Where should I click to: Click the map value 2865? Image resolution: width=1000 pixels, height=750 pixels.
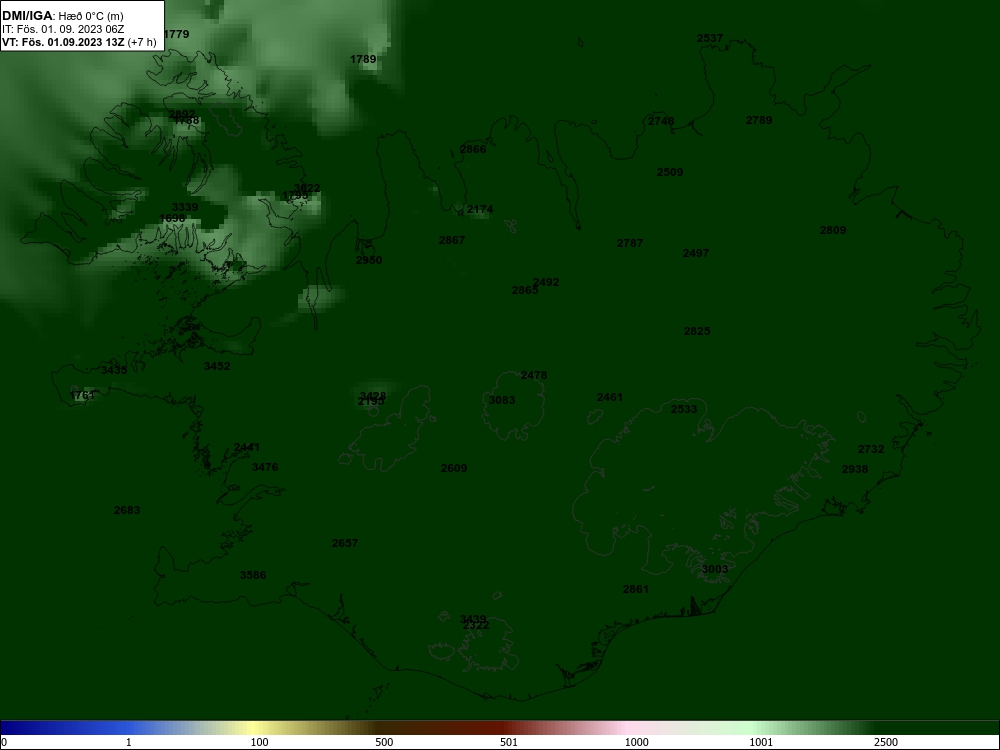point(525,290)
